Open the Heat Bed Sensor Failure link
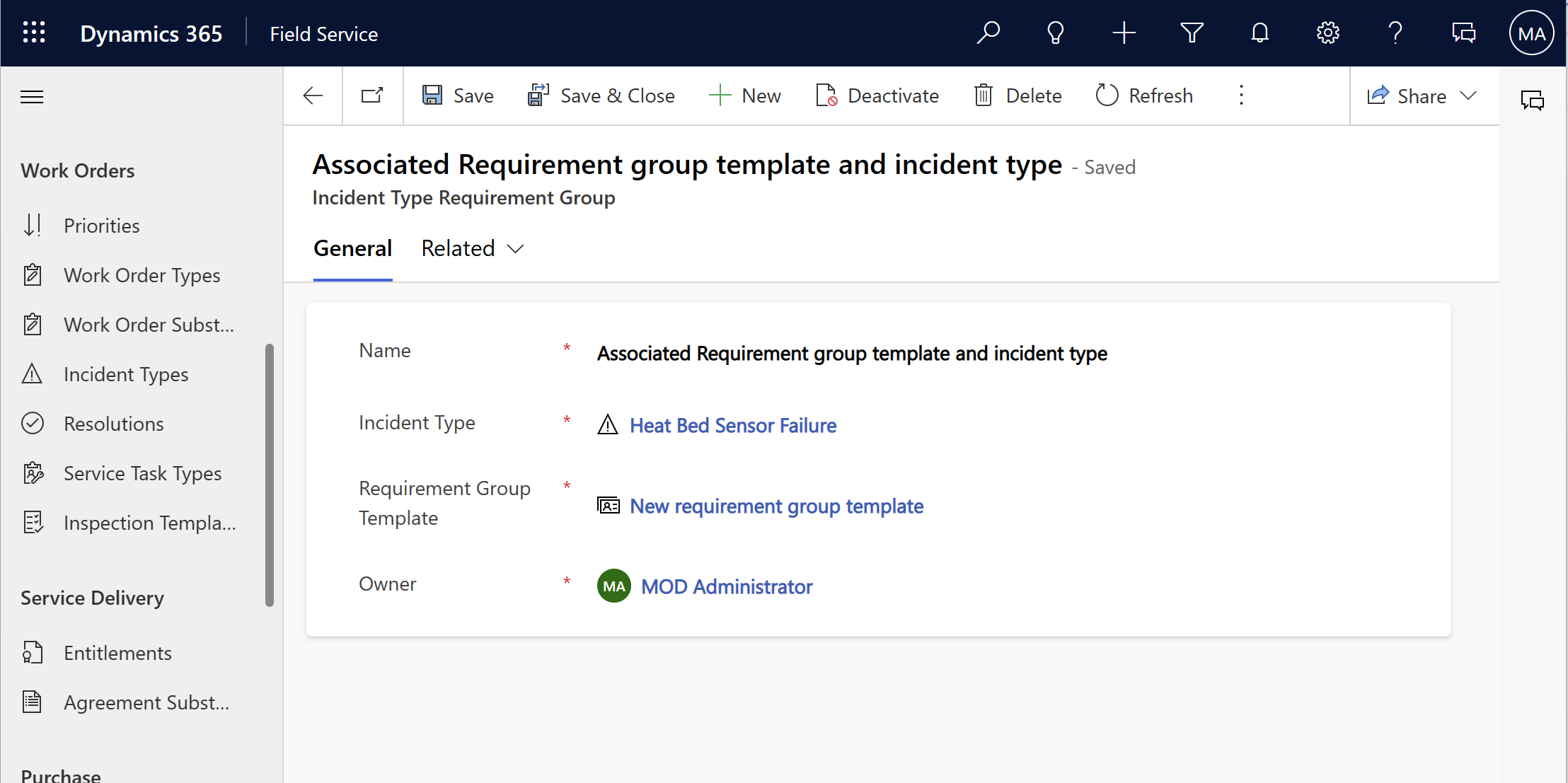Viewport: 1568px width, 783px height. click(733, 425)
